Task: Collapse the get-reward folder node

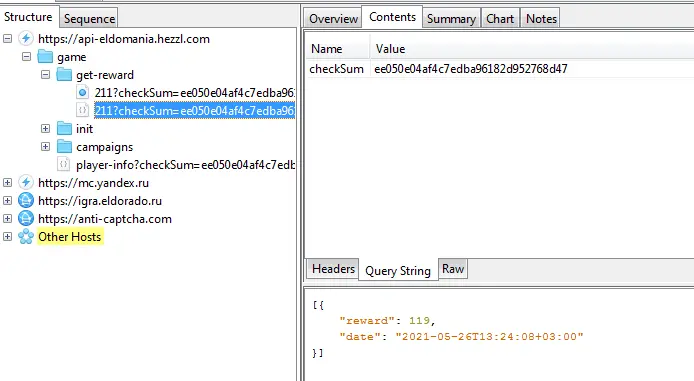Action: click(x=46, y=75)
